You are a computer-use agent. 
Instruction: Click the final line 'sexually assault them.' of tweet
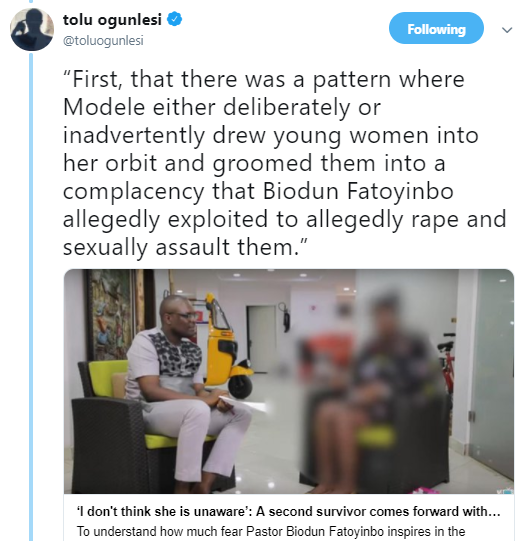[185, 247]
